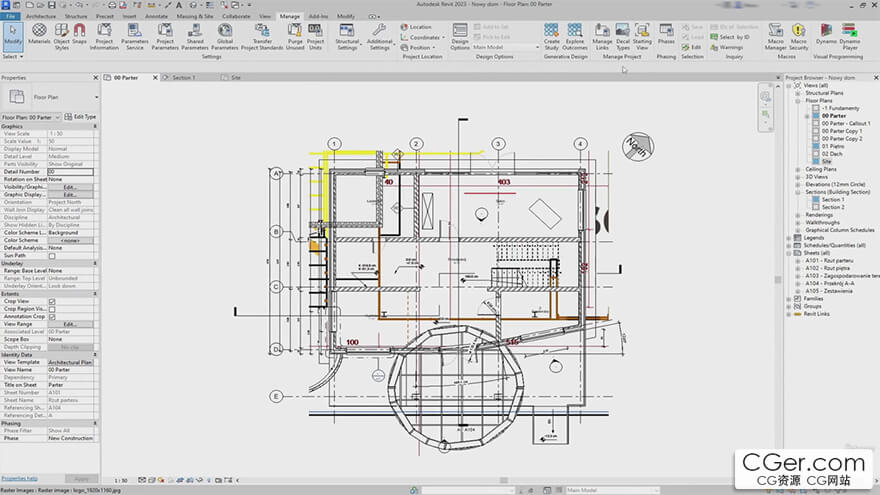Viewport: 880px width, 495px height.
Task: Click Edit button for View Range
Action: (x=70, y=324)
